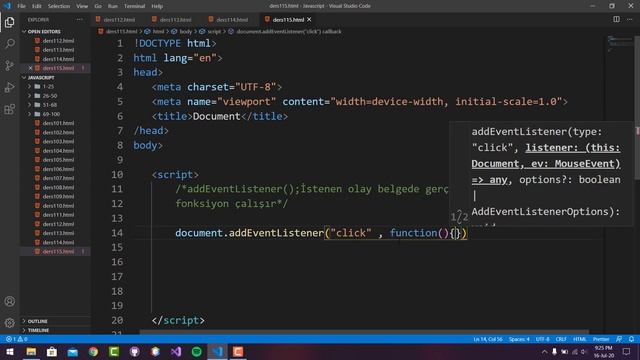640x360 pixels.
Task: Open the Help menu
Action: 157,6
